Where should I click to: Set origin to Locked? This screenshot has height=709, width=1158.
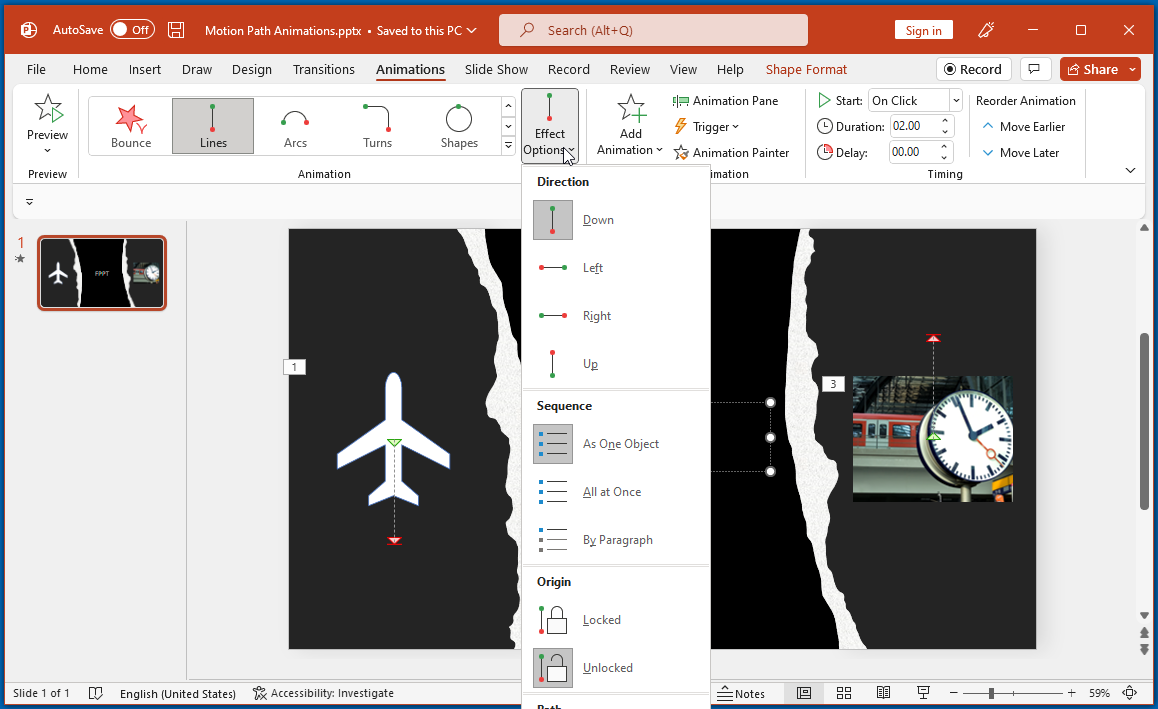(x=602, y=620)
